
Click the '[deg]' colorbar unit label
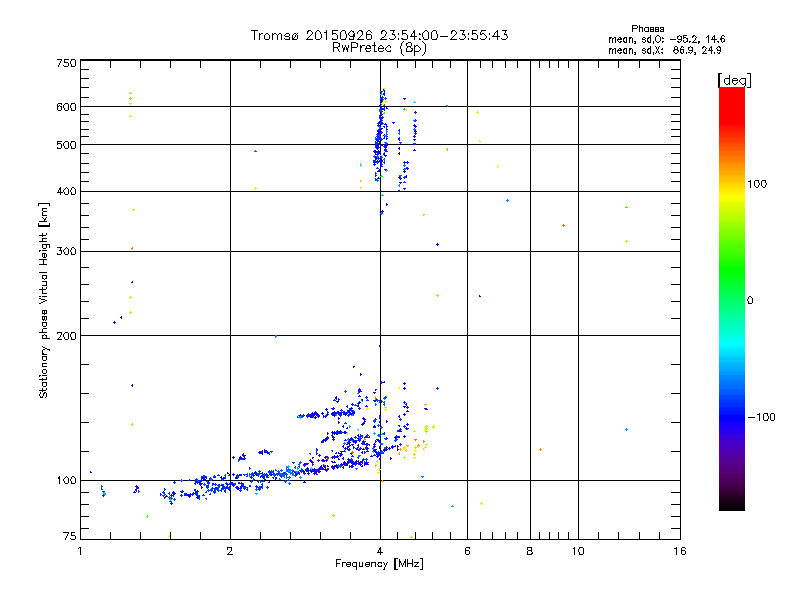[x=734, y=80]
